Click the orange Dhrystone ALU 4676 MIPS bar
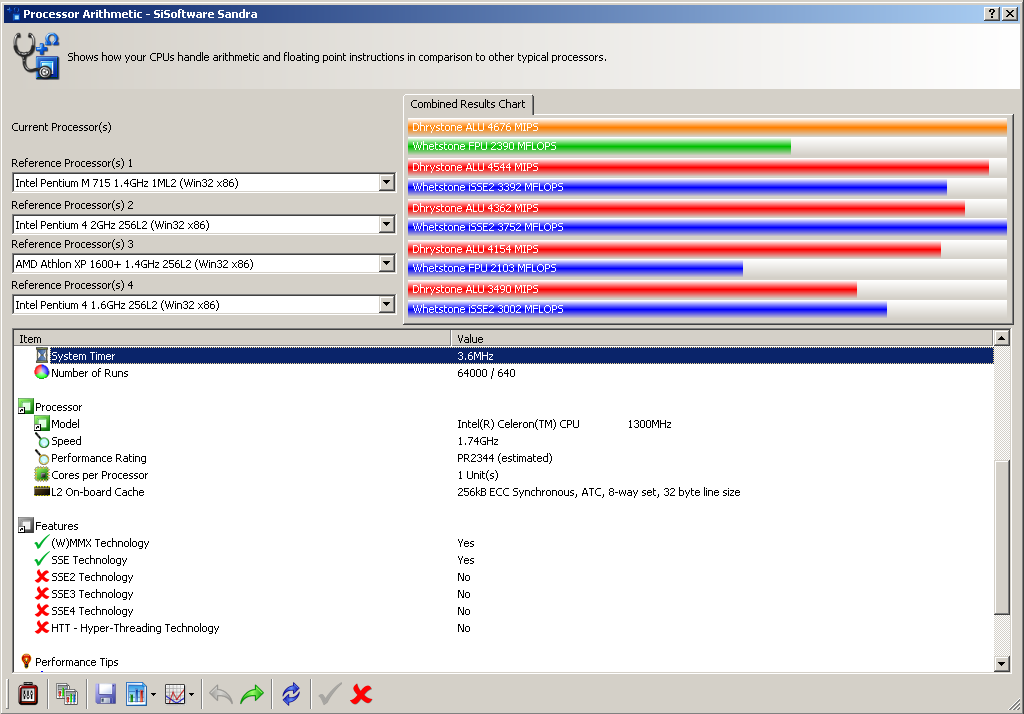 (x=707, y=127)
